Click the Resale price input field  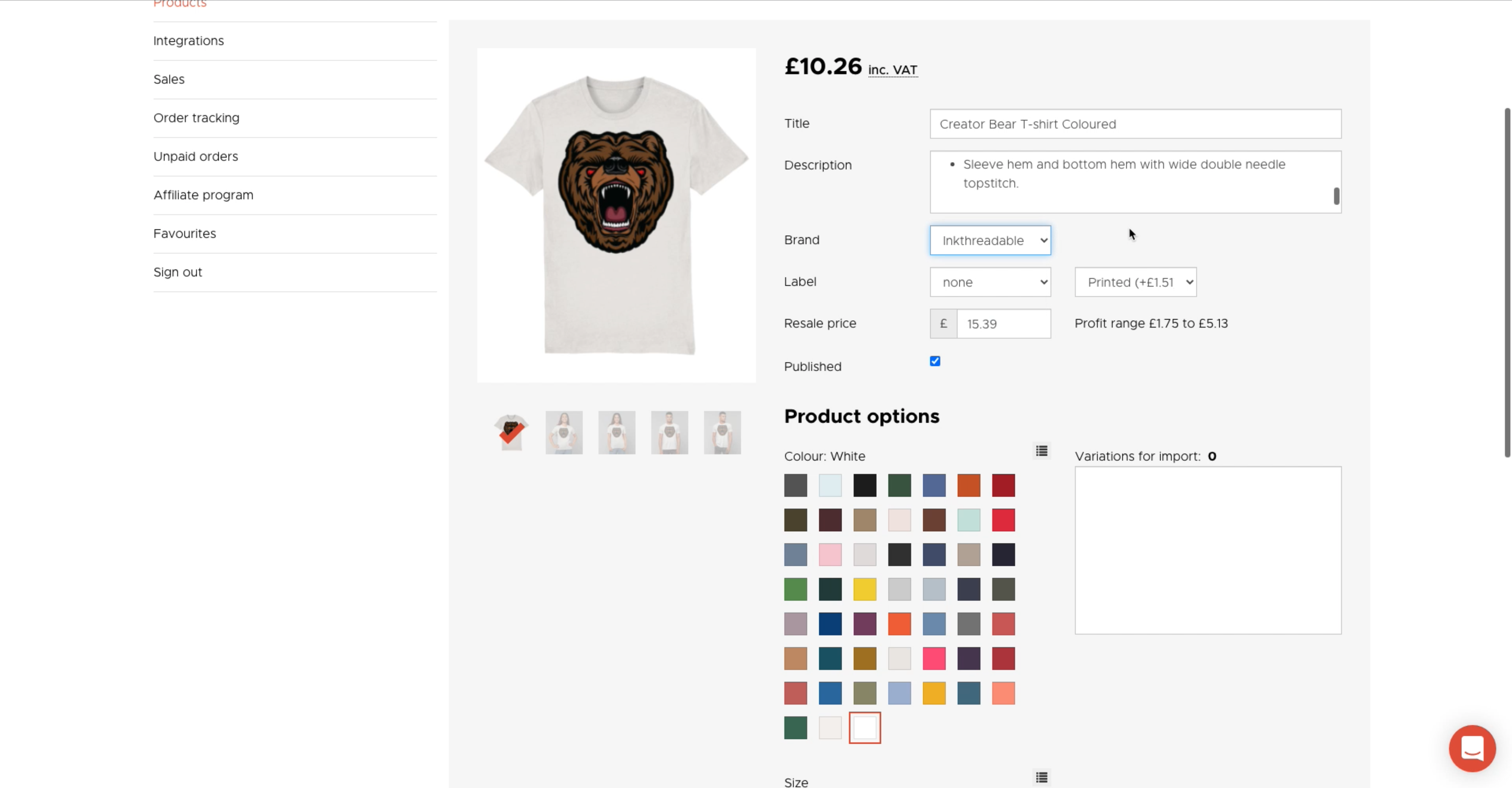[1004, 324]
